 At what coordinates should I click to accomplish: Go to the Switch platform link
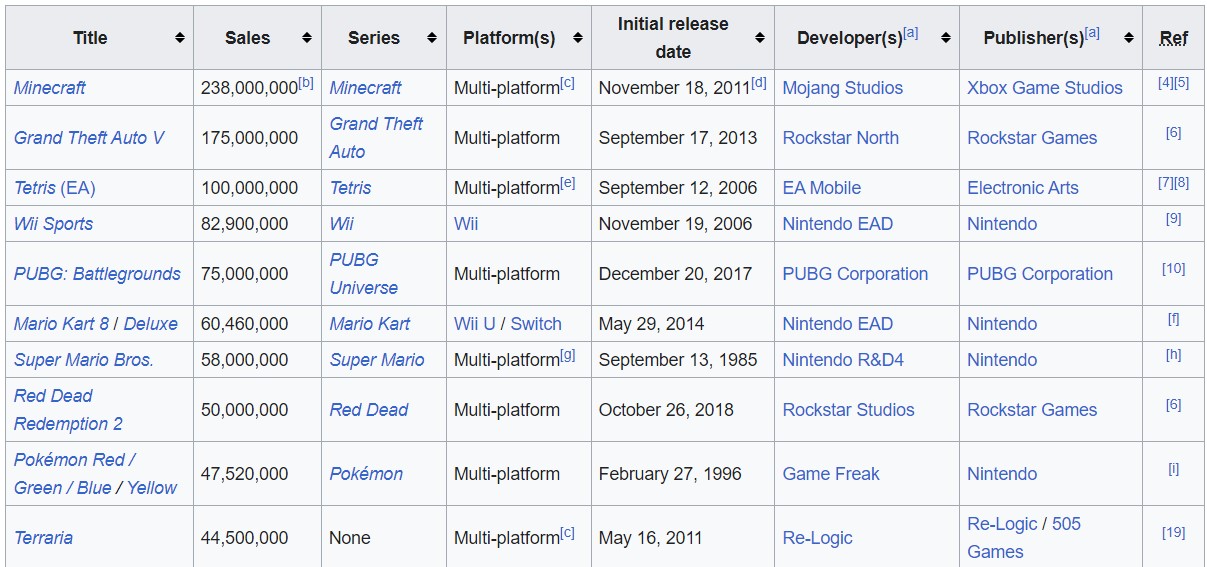[536, 324]
